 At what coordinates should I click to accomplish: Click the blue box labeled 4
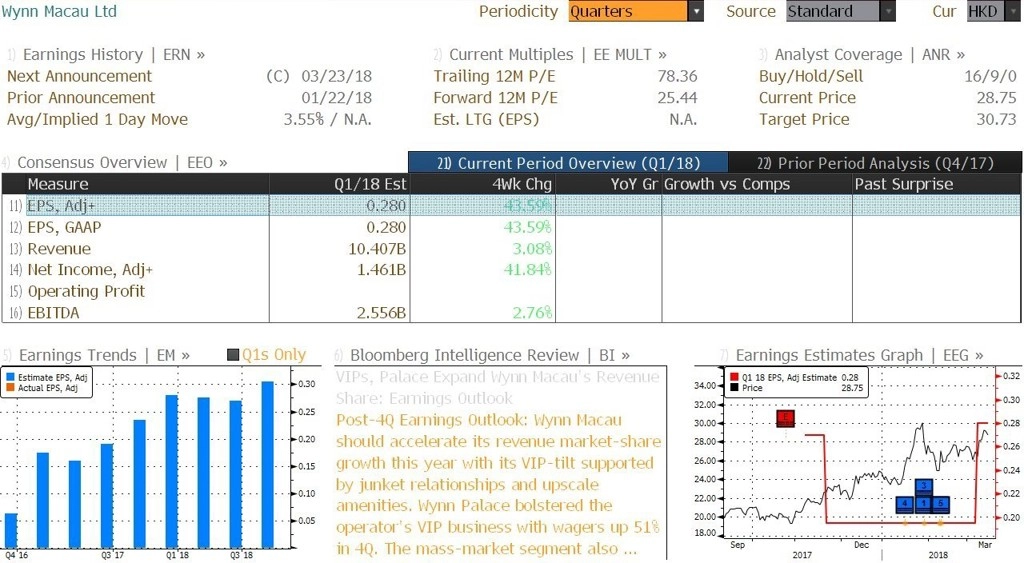[905, 504]
